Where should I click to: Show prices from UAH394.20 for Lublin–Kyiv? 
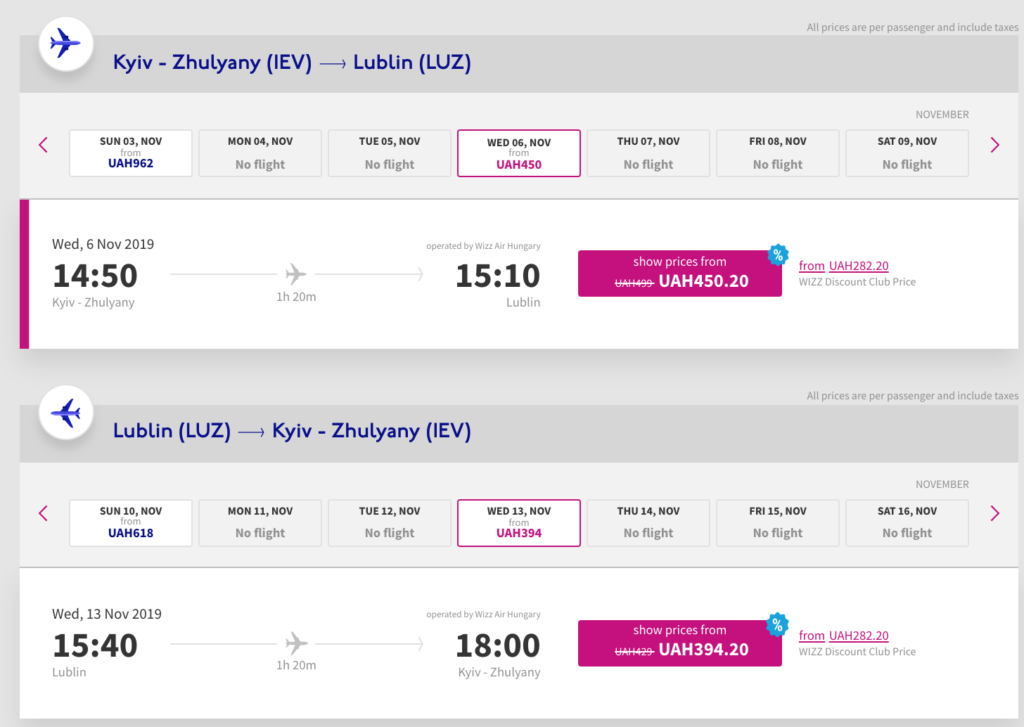[x=680, y=642]
